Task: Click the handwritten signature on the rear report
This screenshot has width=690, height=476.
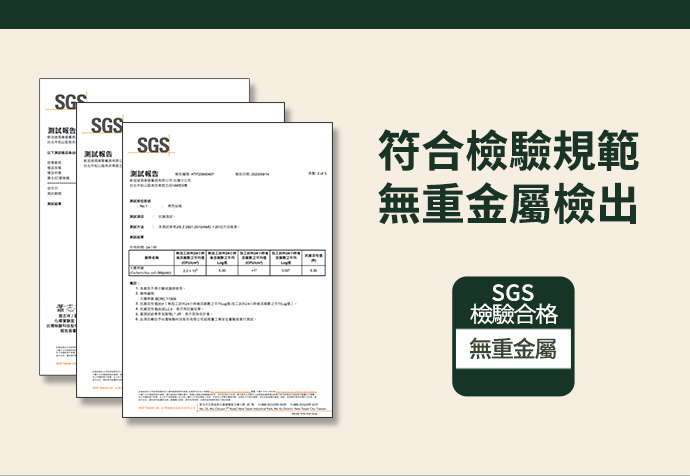Action: (x=66, y=308)
